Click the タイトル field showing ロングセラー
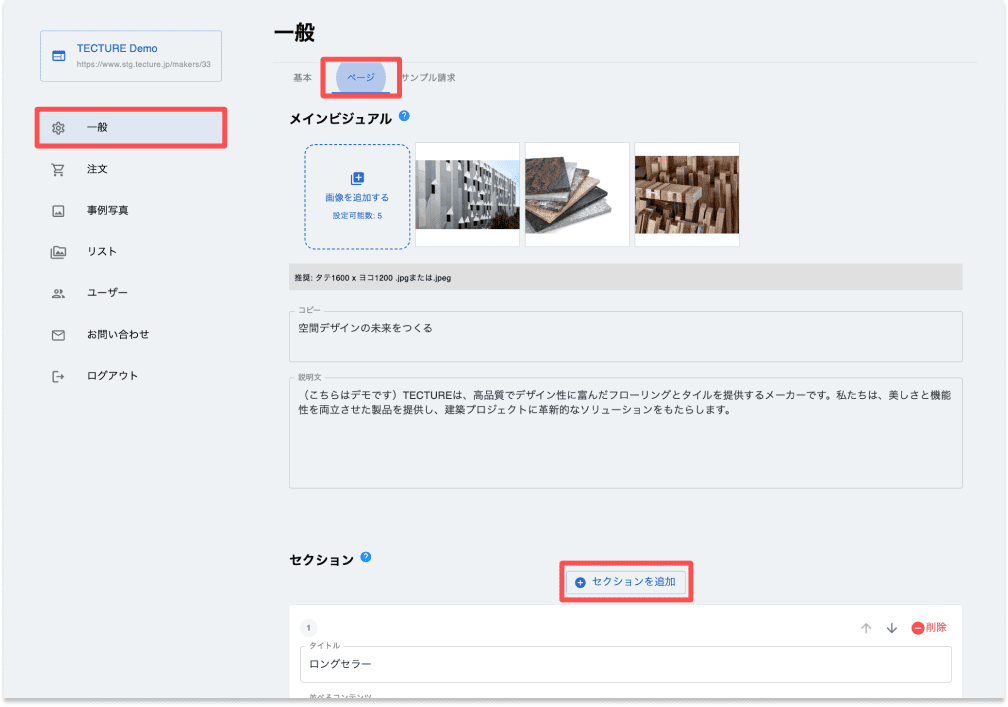The image size is (1008, 707). [x=627, y=664]
